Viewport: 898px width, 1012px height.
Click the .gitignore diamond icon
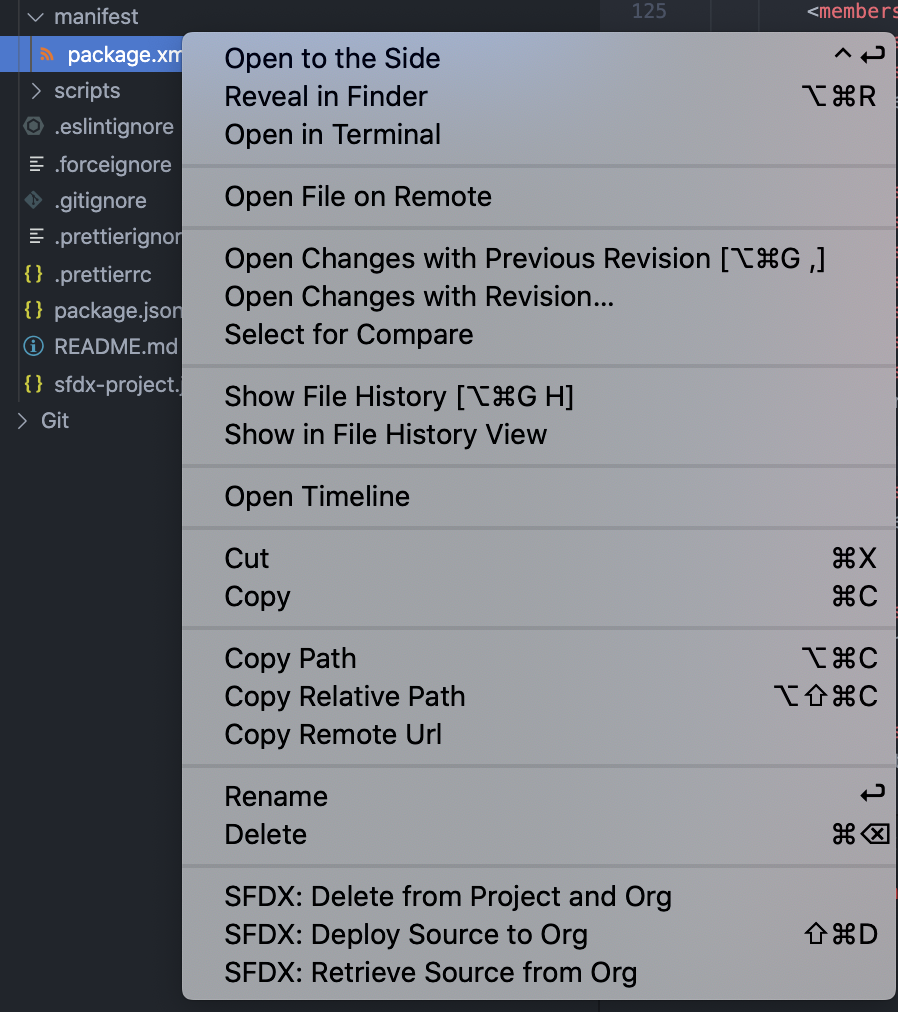tap(33, 200)
